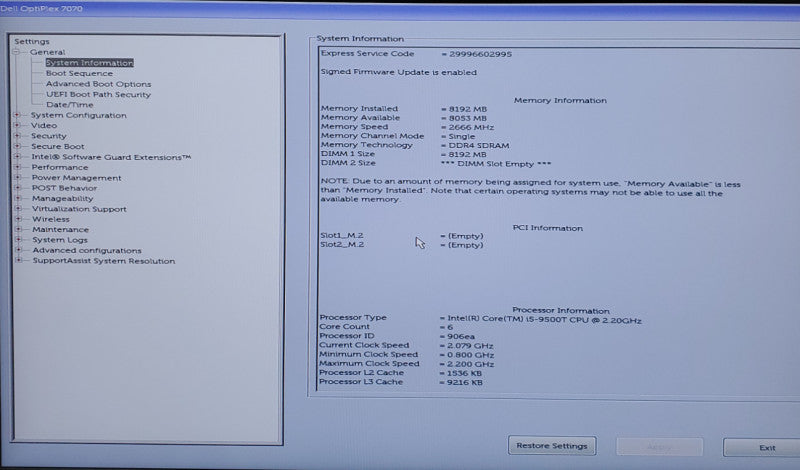The image size is (800, 470).
Task: Select the POST Behavior label
Action: pos(64,188)
